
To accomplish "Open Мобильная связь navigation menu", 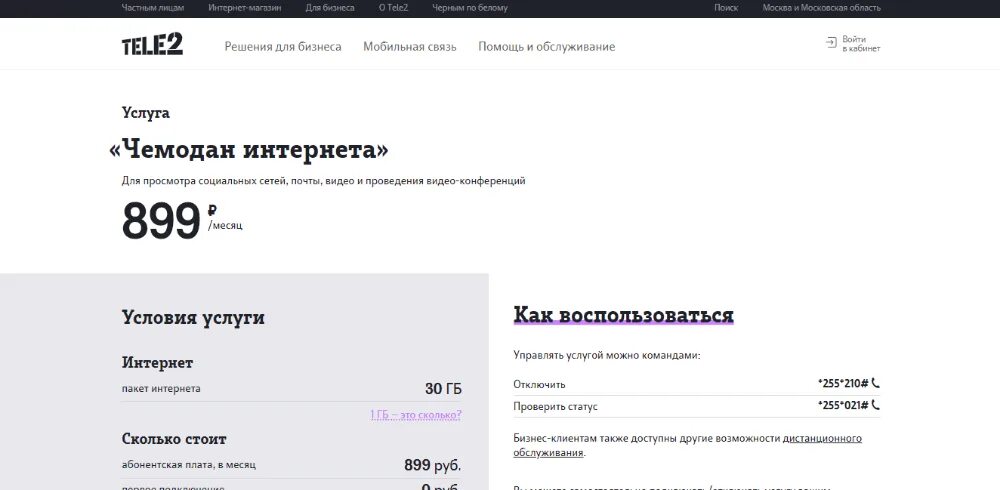I will 409,47.
